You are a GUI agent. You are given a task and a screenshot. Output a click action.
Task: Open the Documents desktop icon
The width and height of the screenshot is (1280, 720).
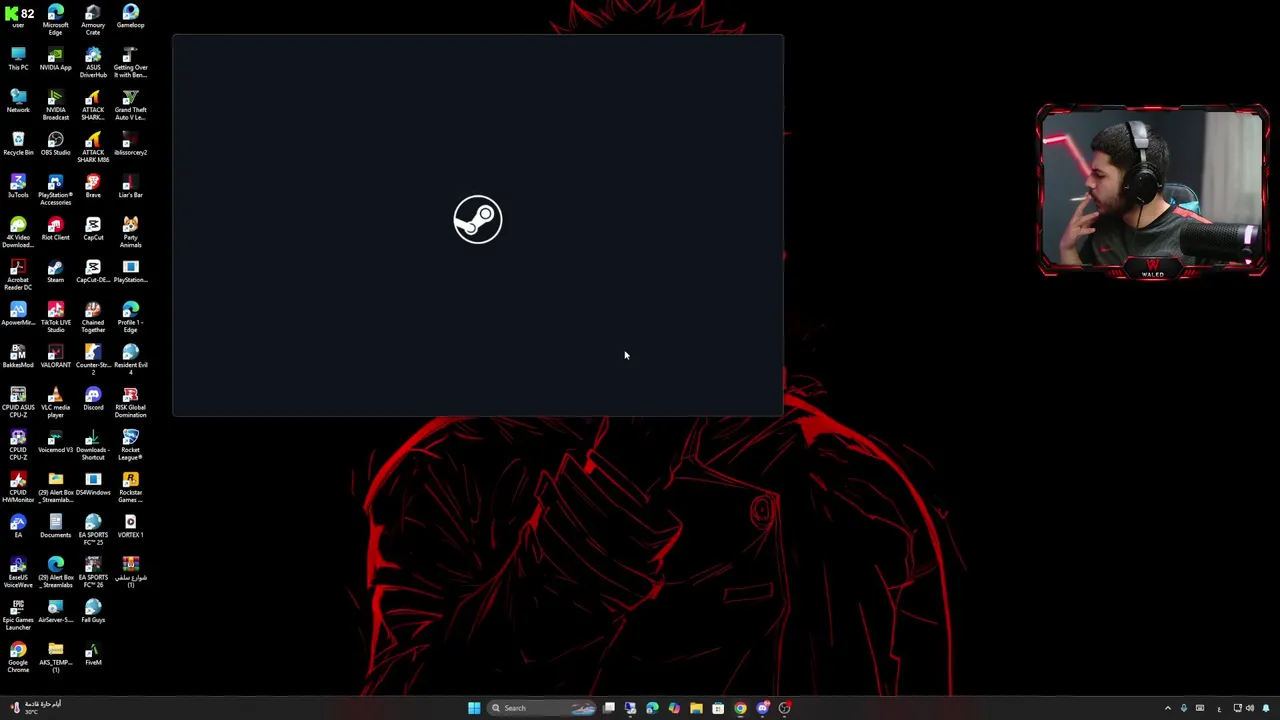pos(55,526)
